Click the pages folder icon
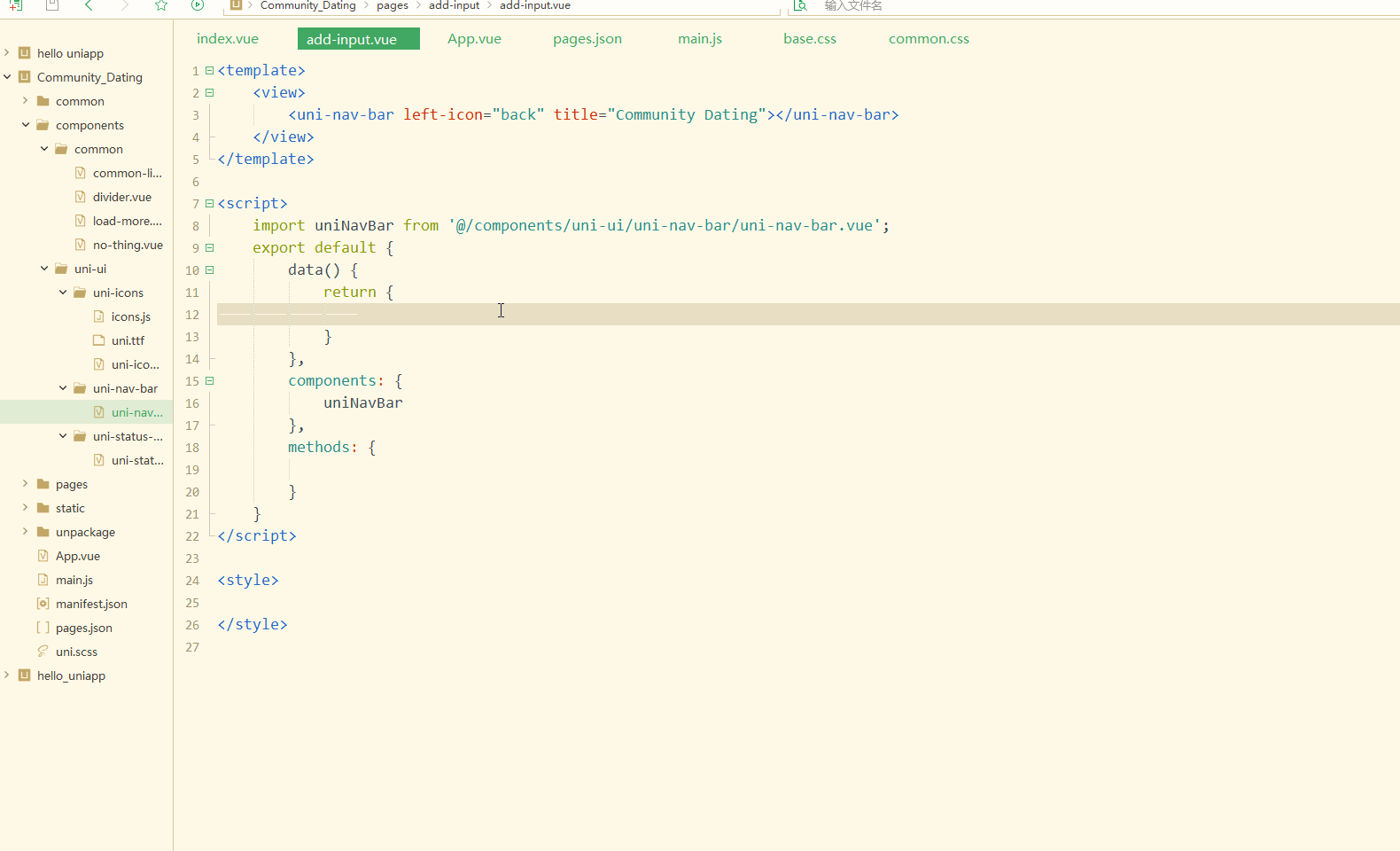 [43, 483]
